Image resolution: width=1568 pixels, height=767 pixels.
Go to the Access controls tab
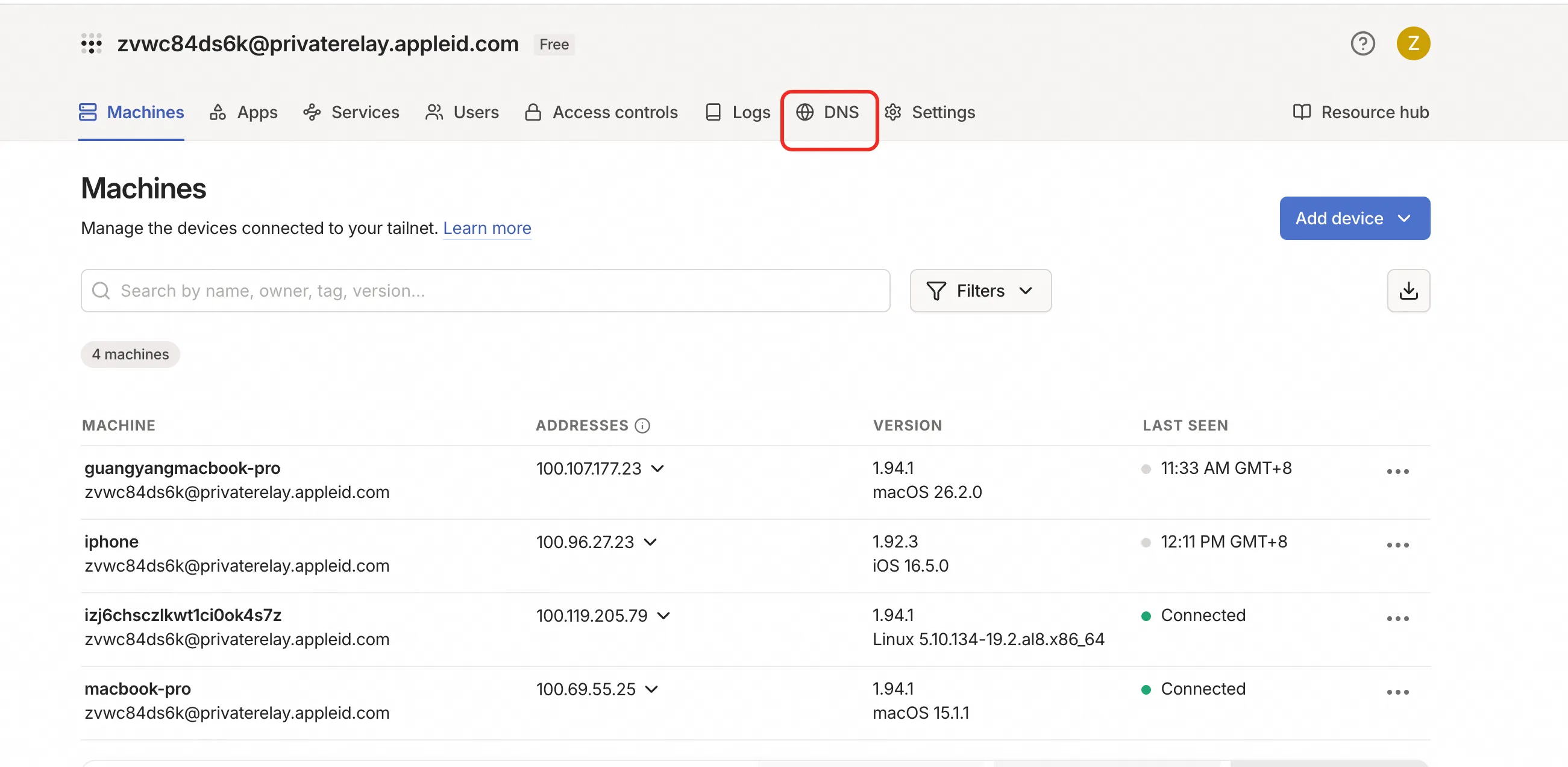(601, 112)
